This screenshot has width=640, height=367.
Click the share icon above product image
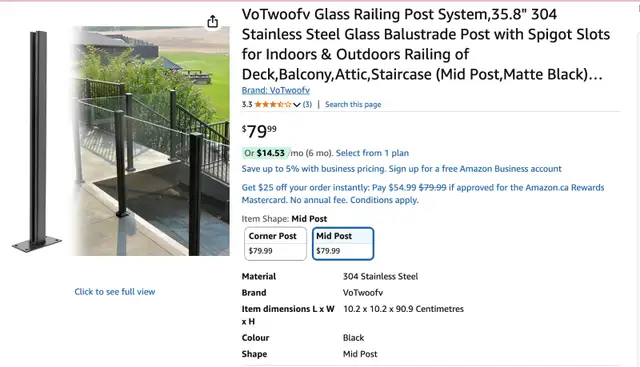click(x=212, y=21)
